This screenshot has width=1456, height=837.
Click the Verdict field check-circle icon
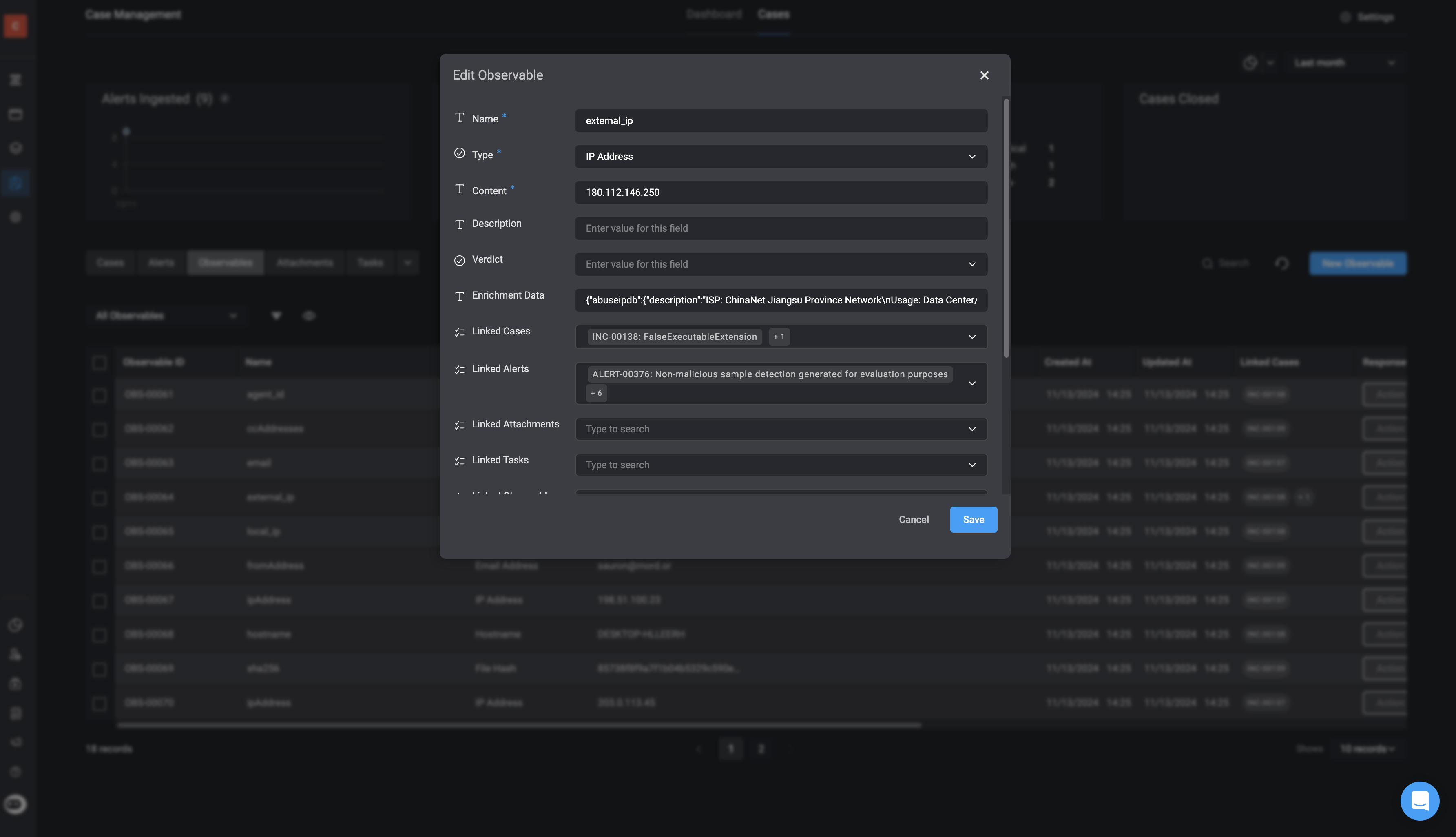pyautogui.click(x=459, y=261)
